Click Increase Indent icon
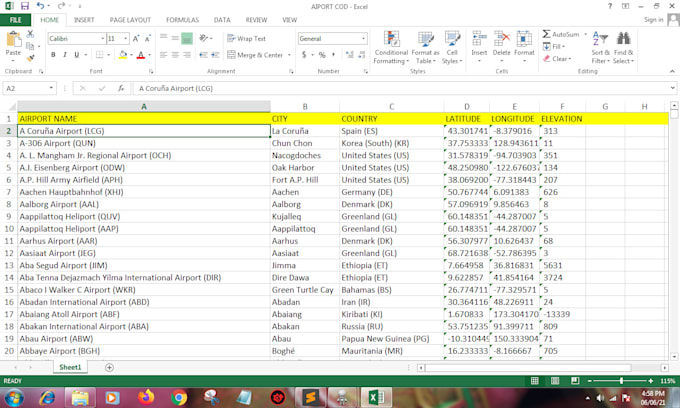The image size is (680, 408). click(215, 55)
